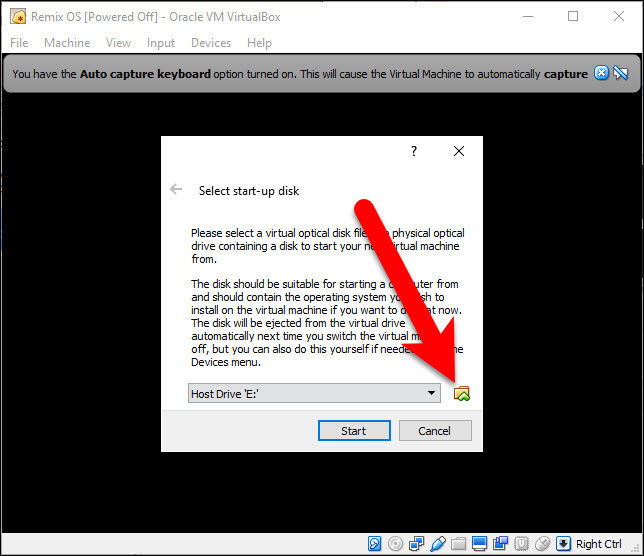Click the display monitor icon in the status bar
Image resolution: width=644 pixels, height=556 pixels.
[479, 544]
